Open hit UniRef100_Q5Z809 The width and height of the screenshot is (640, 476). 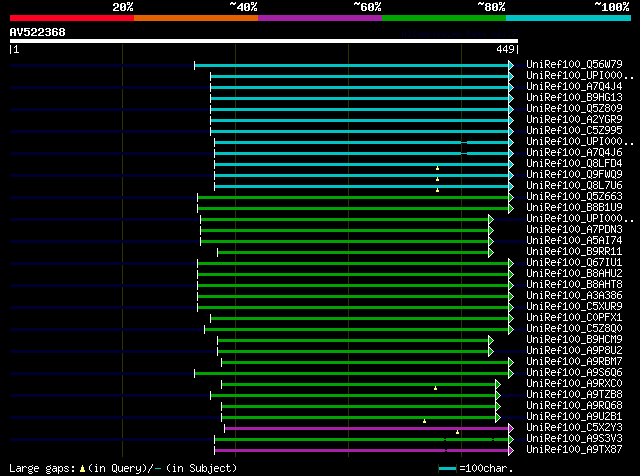574,109
